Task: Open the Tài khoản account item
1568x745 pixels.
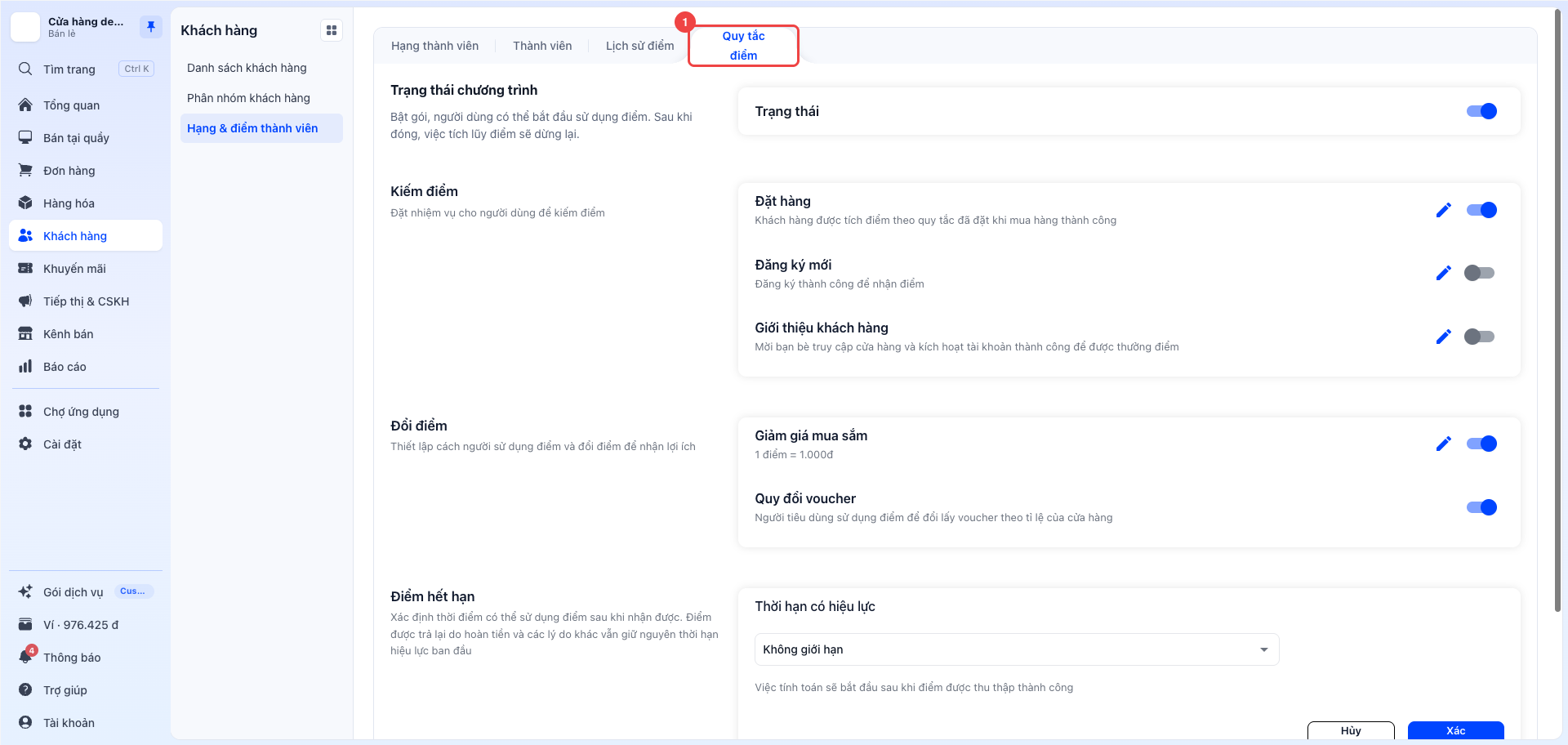Action: click(x=86, y=723)
